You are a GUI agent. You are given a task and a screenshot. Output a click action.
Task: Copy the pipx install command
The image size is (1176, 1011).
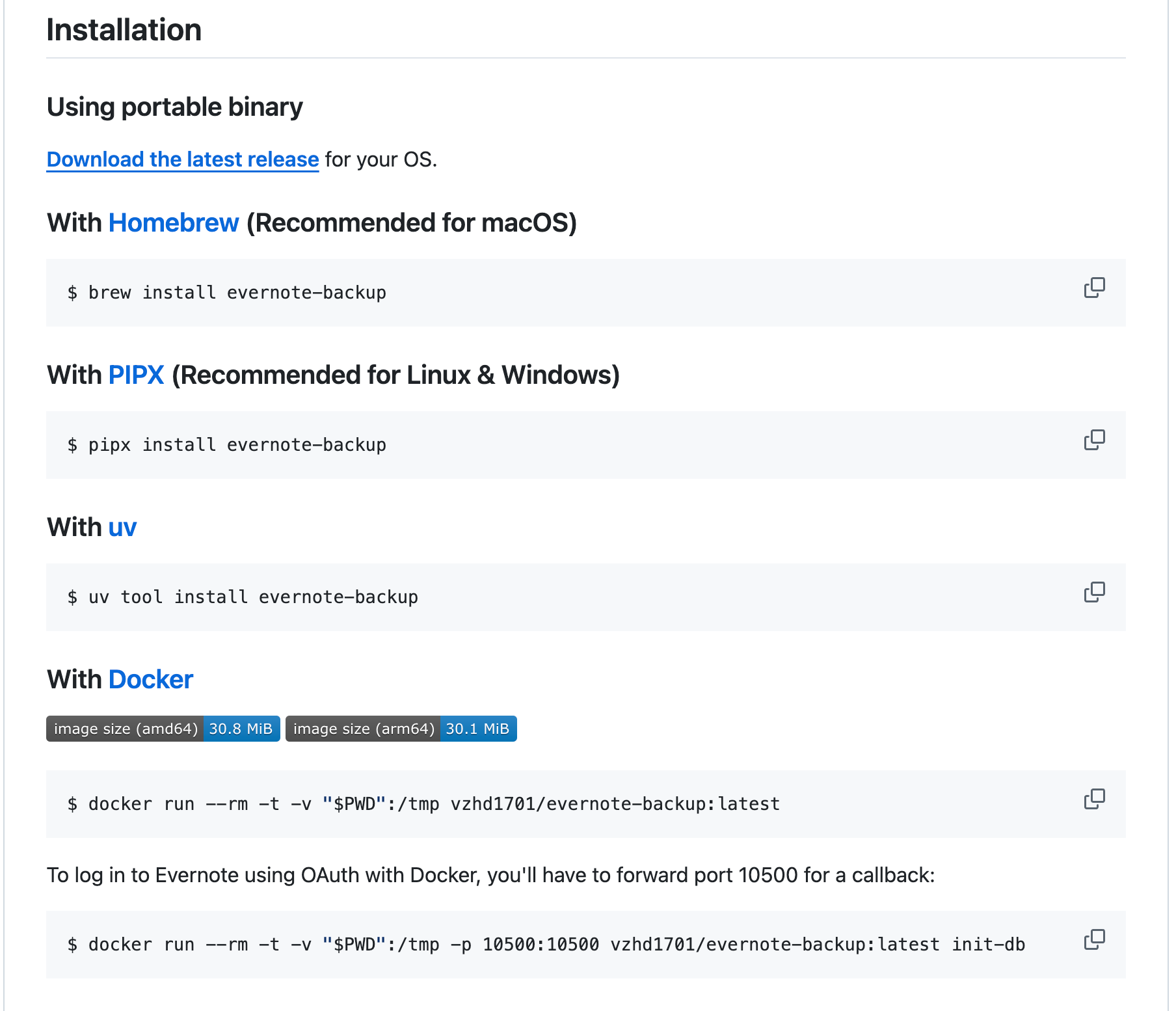point(1094,440)
